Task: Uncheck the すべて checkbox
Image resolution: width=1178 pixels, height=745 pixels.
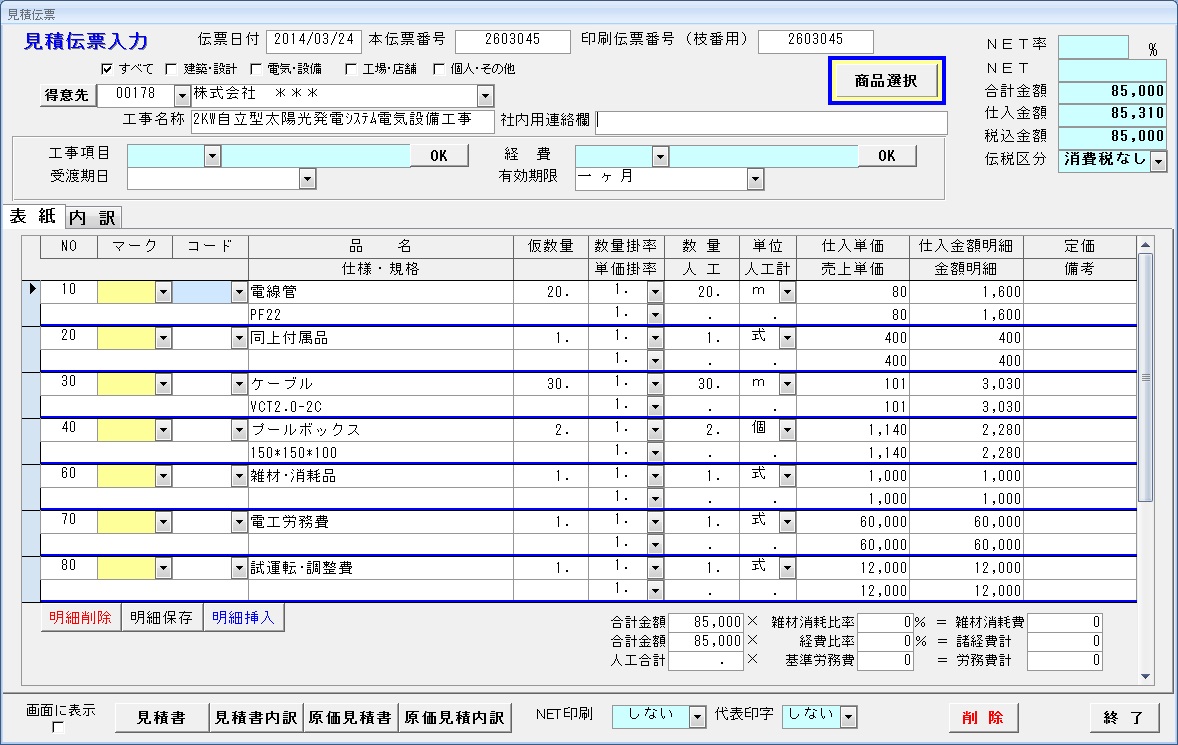Action: [108, 70]
